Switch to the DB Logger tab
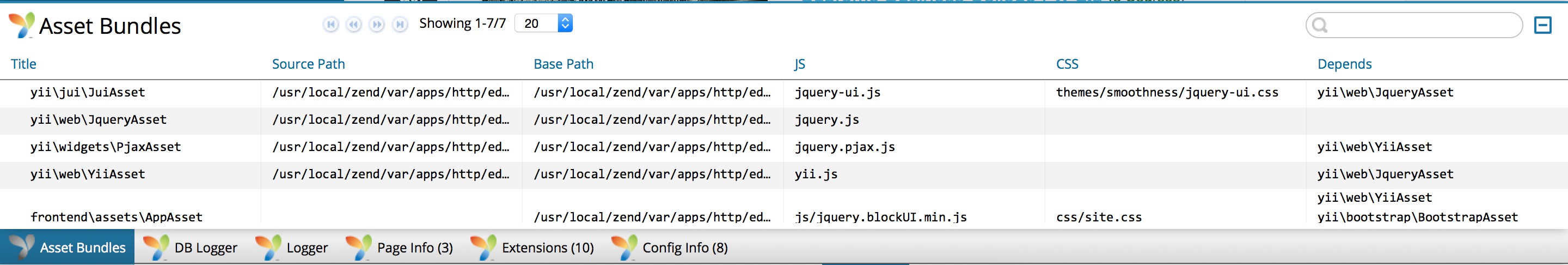The width and height of the screenshot is (1568, 265). [190, 248]
